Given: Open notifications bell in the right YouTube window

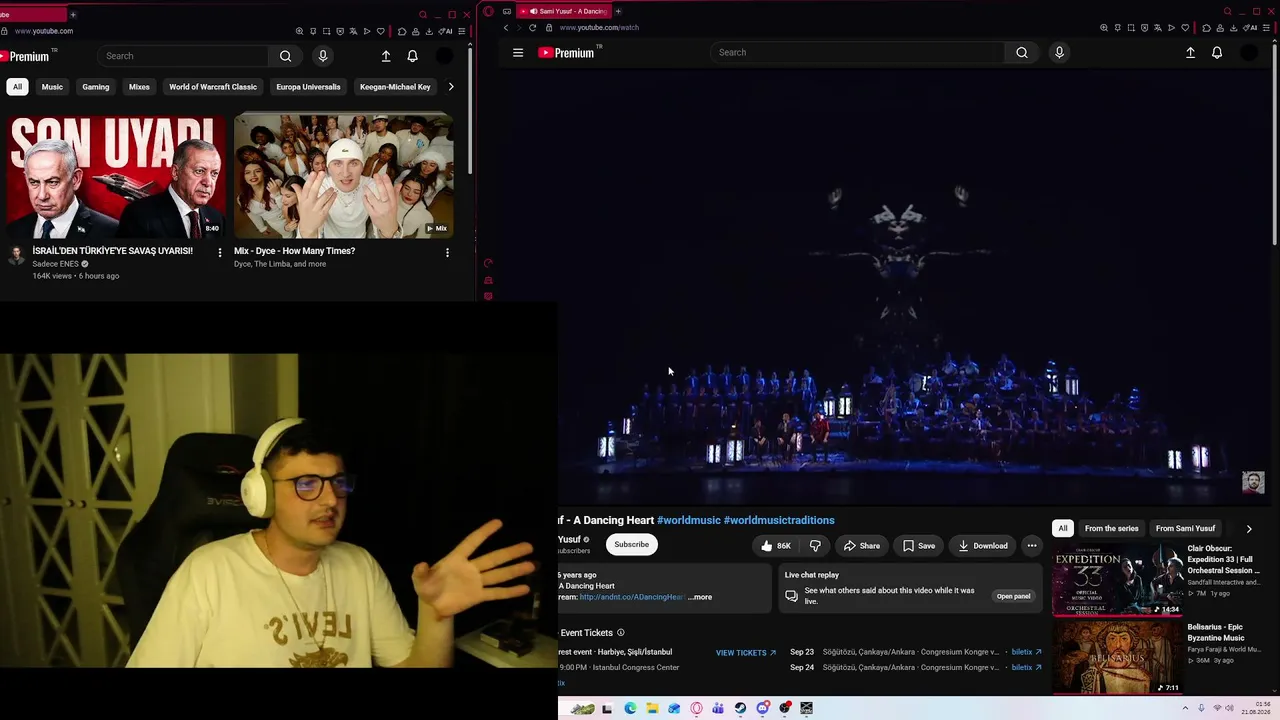Looking at the screenshot, I should tap(1217, 53).
